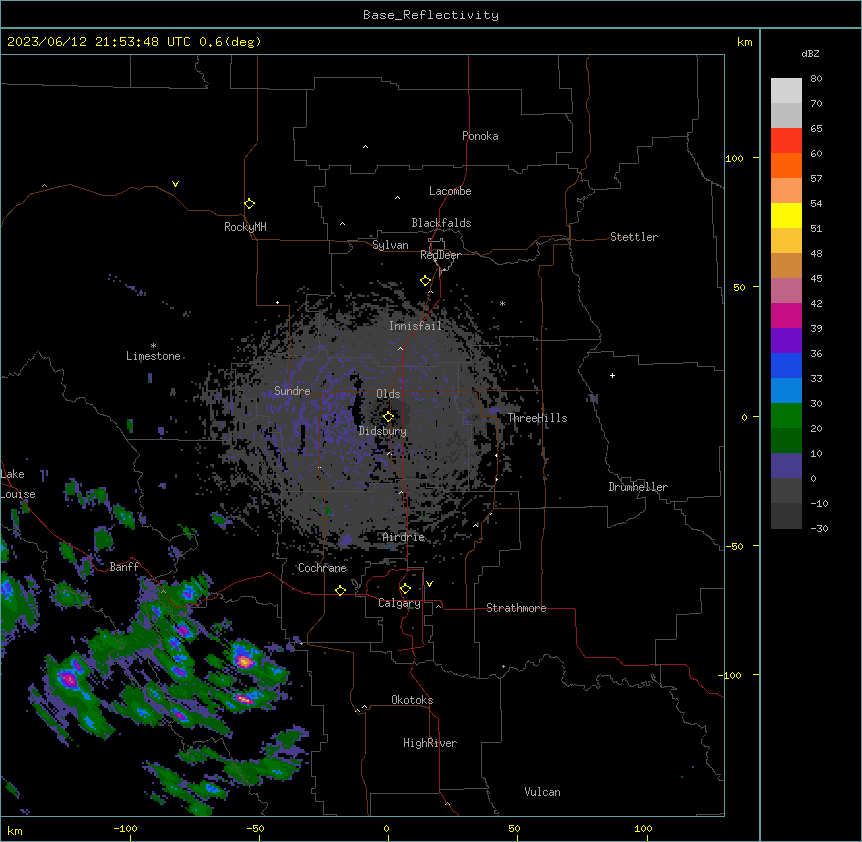Click the Lake Louise label
862x842 pixels.
point(18,484)
